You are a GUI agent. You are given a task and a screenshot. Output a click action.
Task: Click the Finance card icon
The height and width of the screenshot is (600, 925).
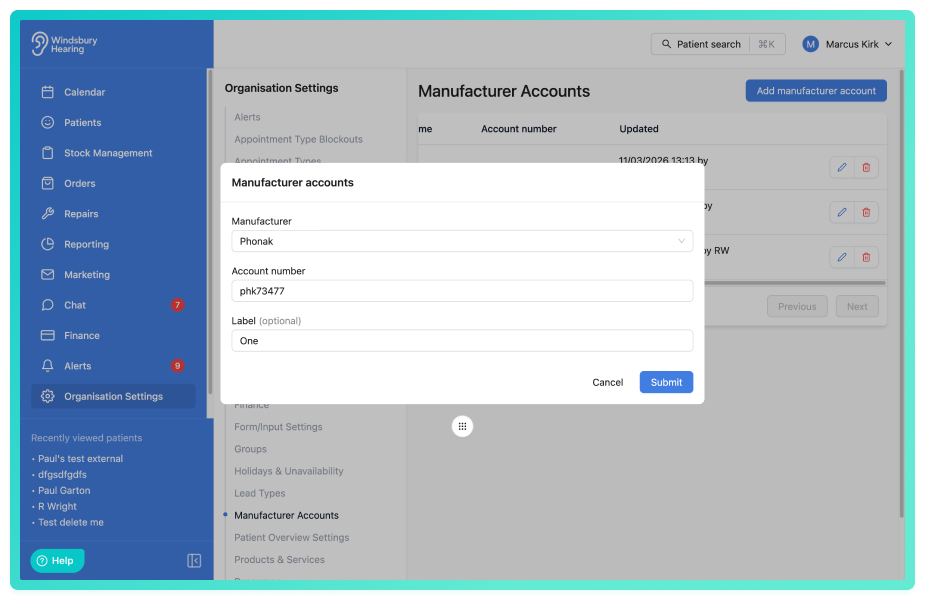pos(48,335)
